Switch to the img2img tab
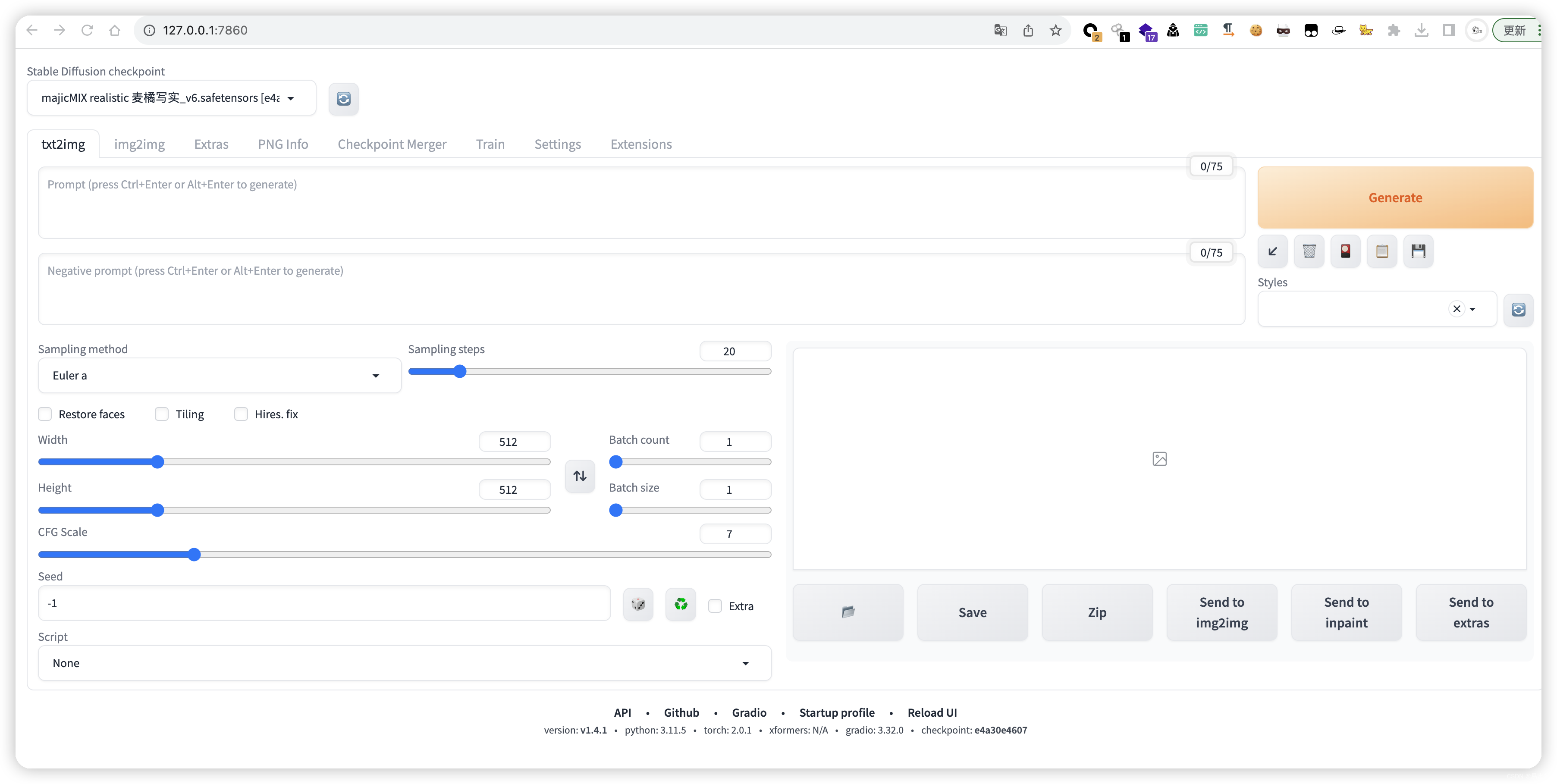The width and height of the screenshot is (1557, 784). [x=140, y=144]
